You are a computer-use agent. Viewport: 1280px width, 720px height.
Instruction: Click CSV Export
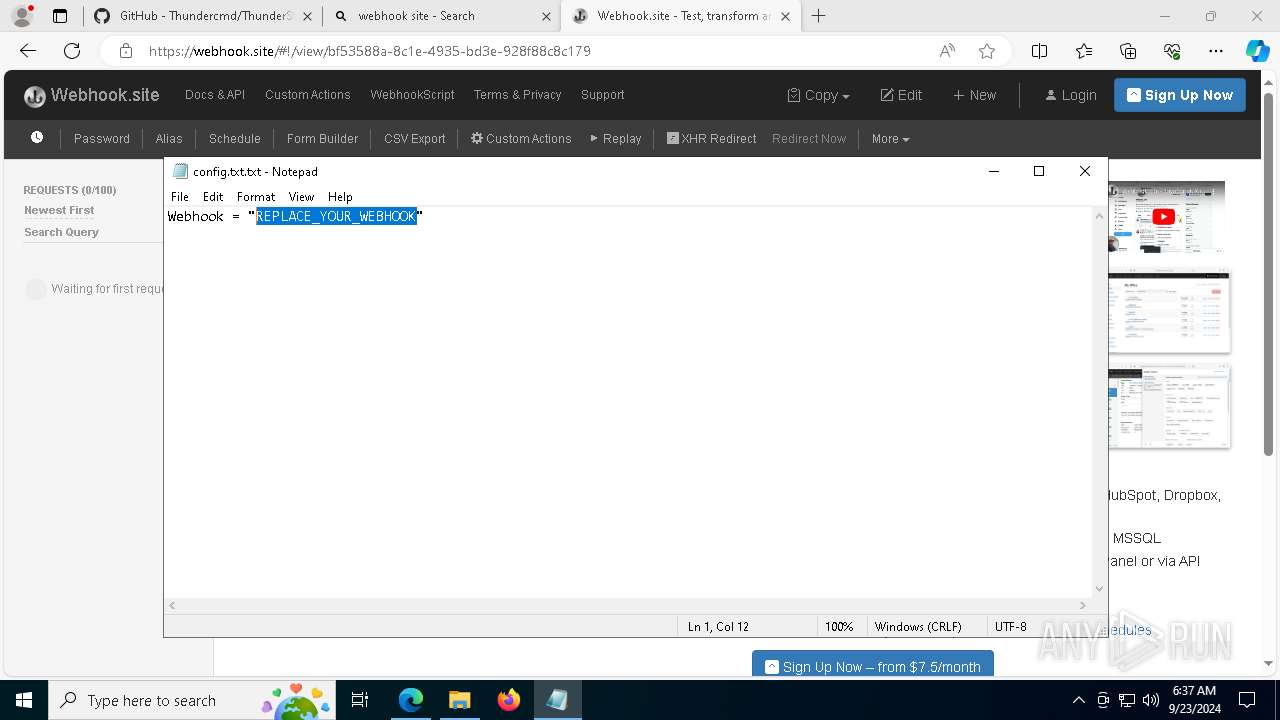pos(415,139)
